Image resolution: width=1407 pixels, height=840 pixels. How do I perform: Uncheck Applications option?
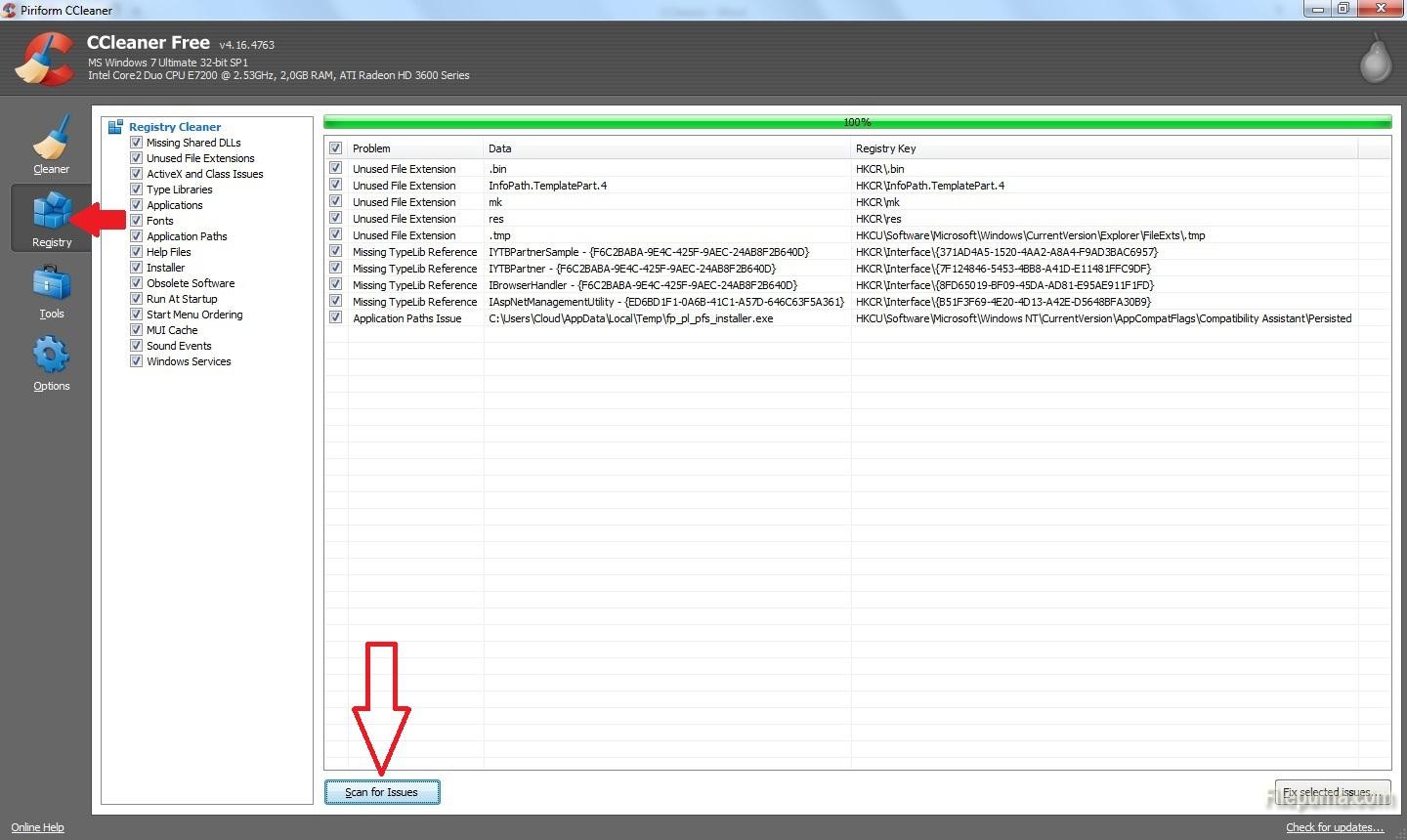(x=137, y=205)
